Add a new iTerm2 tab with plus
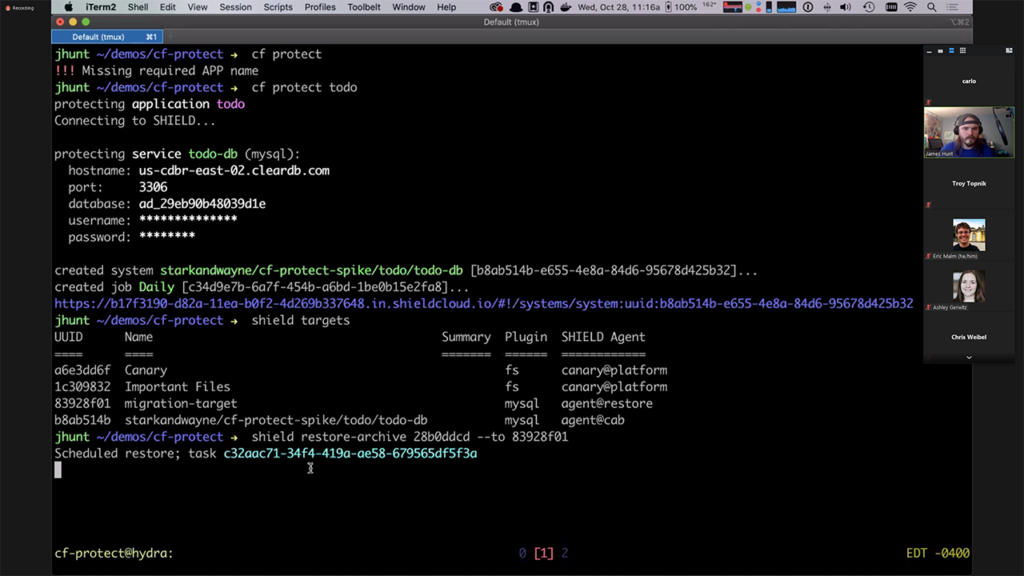The height and width of the screenshot is (576, 1024). [170, 37]
